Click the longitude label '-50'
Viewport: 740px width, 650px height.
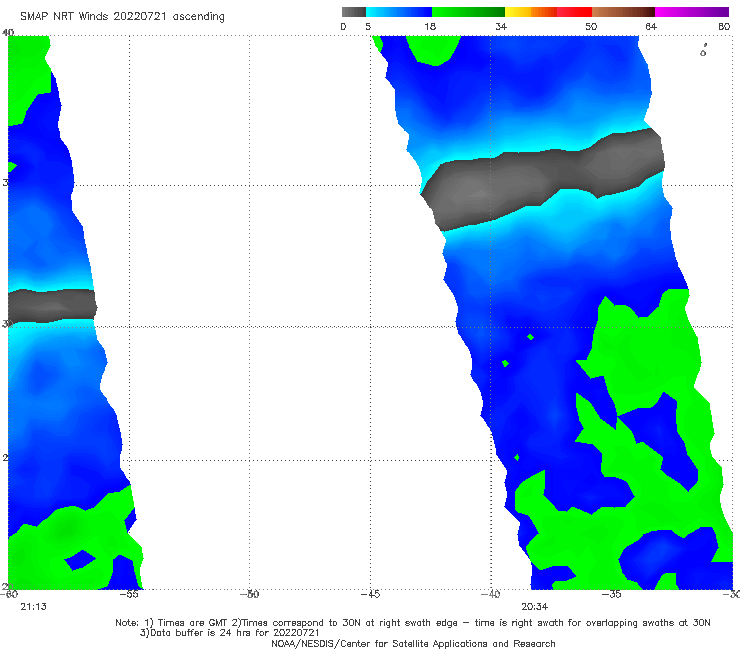coord(250,594)
